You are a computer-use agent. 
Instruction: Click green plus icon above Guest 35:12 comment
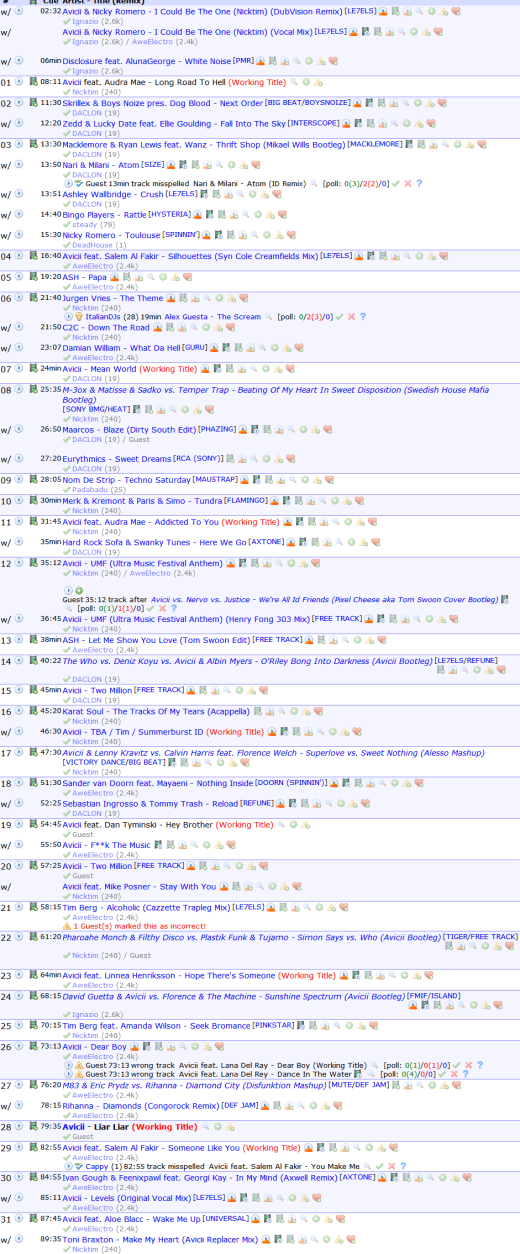click(x=79, y=590)
